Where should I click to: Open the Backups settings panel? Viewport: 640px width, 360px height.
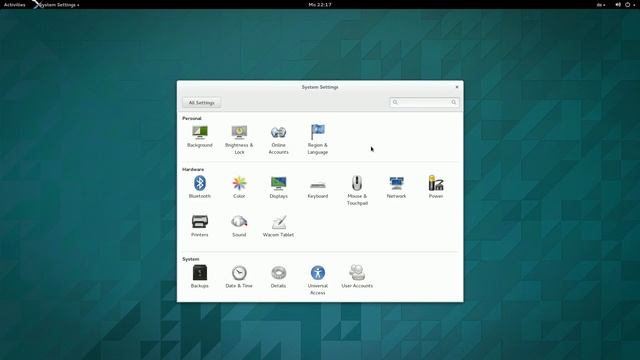[200, 277]
